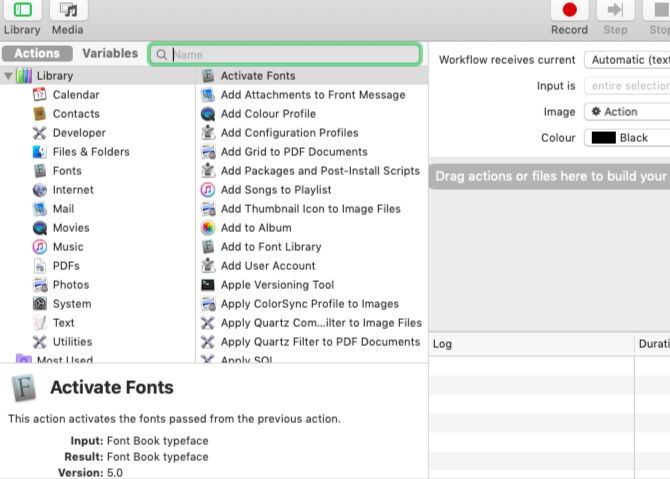Select the Developer category in Library
The width and height of the screenshot is (670, 479).
point(79,133)
